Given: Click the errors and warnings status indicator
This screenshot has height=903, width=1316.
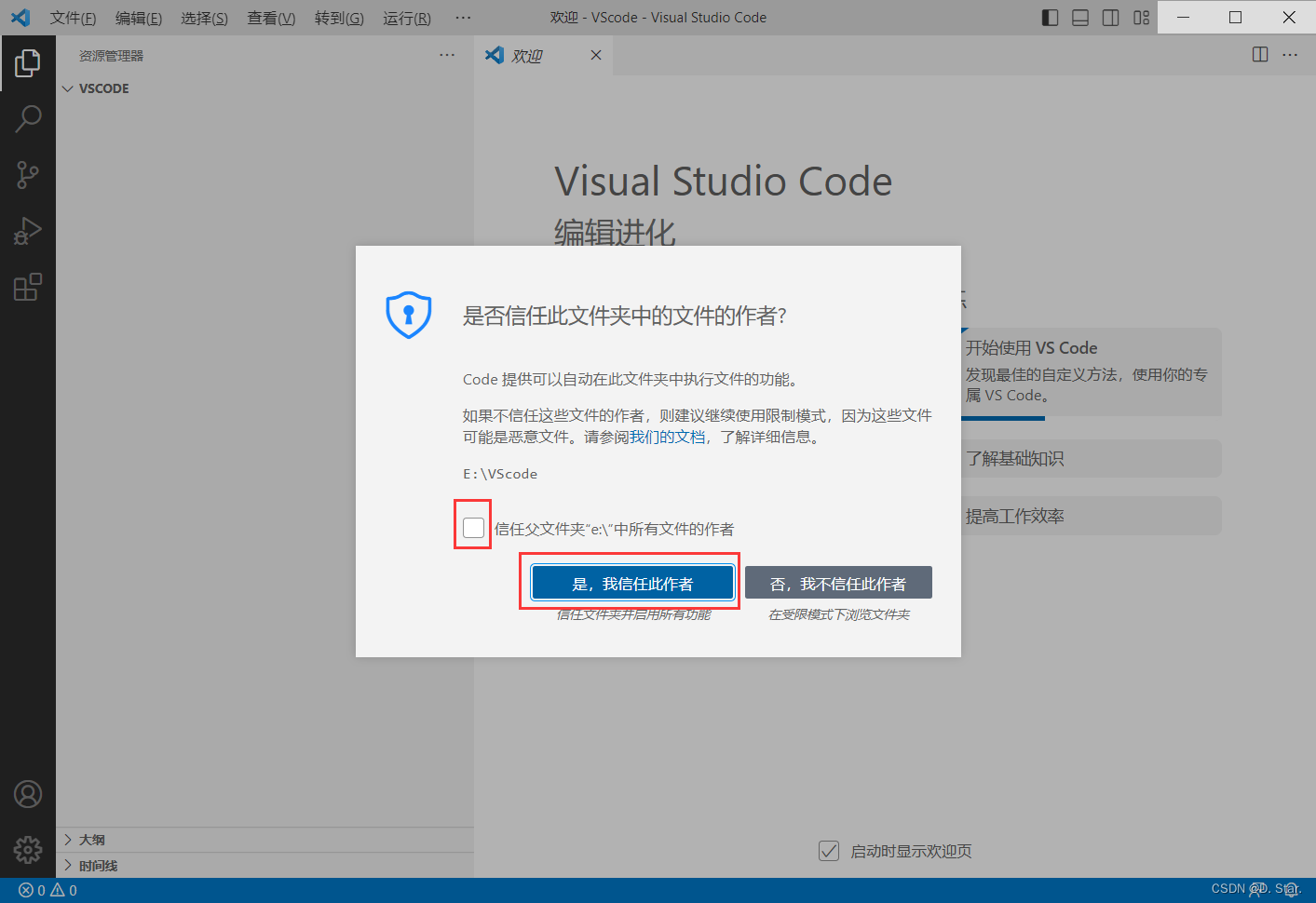Looking at the screenshot, I should coord(47,890).
